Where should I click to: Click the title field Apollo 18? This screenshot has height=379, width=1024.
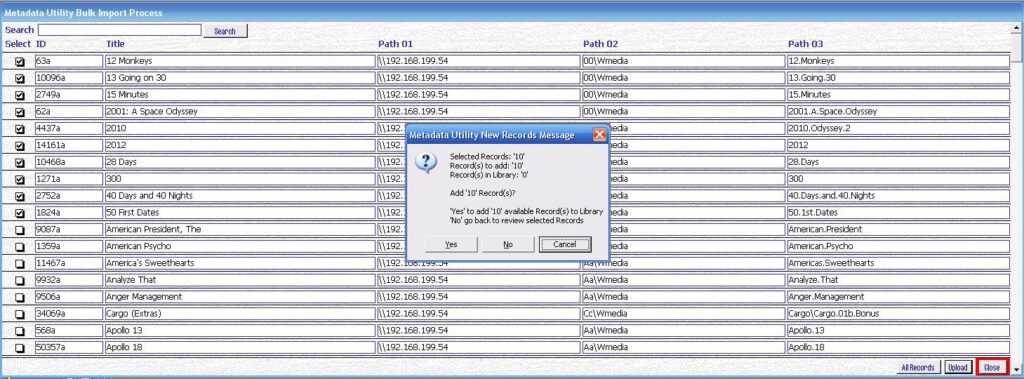pyautogui.click(x=239, y=348)
